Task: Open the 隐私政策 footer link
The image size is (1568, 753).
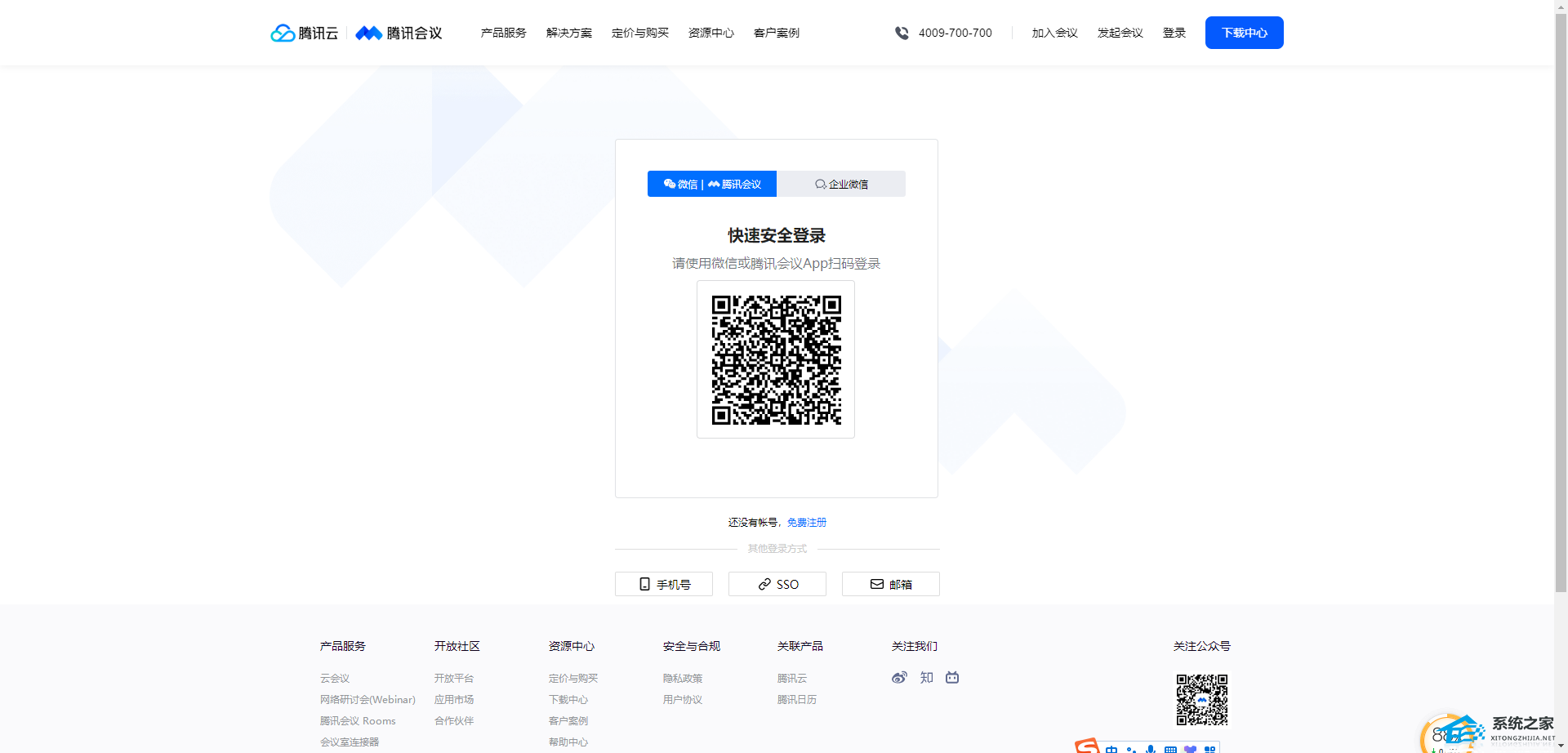Action: (x=683, y=679)
